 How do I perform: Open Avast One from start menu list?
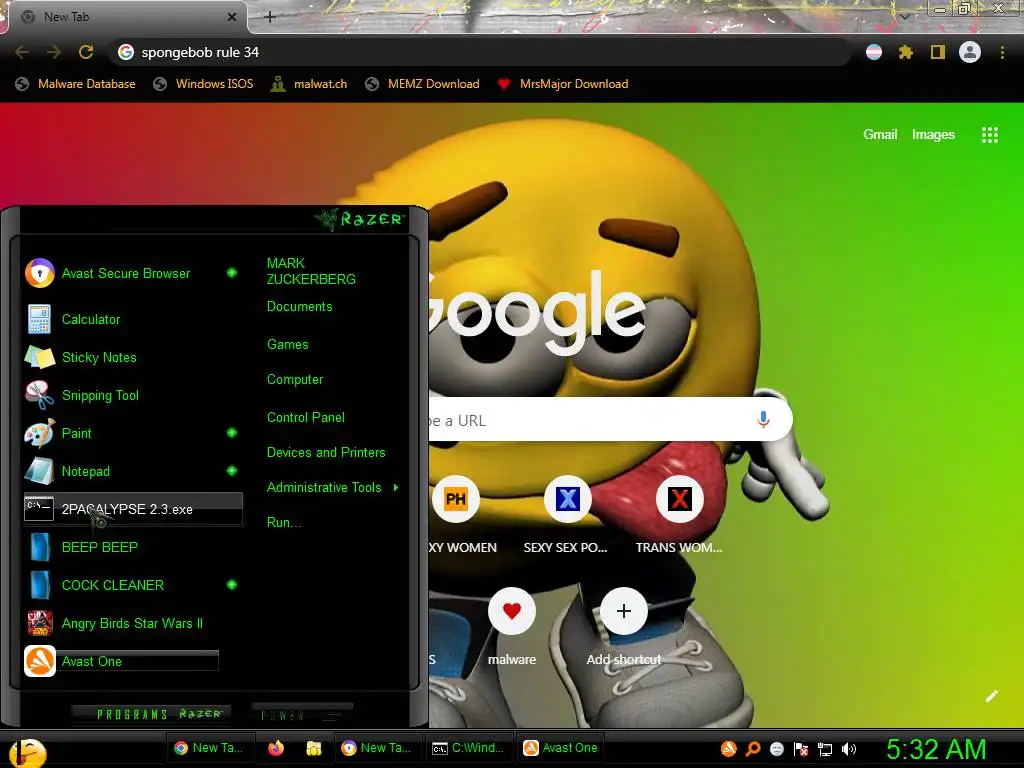click(x=121, y=661)
